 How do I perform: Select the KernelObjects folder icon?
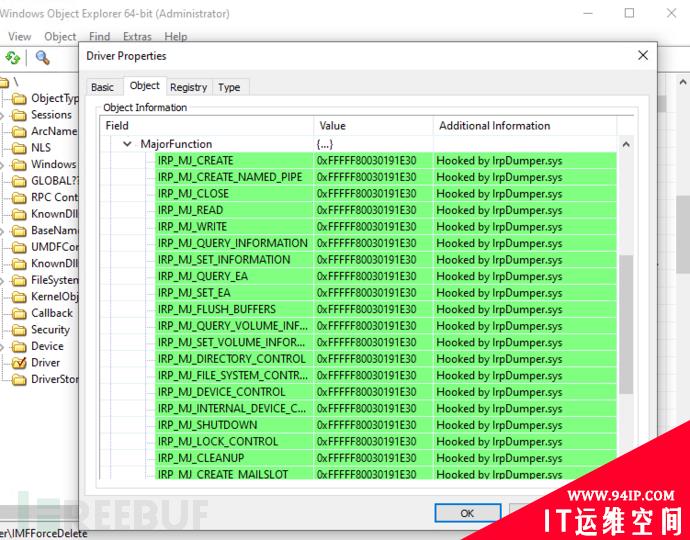click(x=19, y=297)
